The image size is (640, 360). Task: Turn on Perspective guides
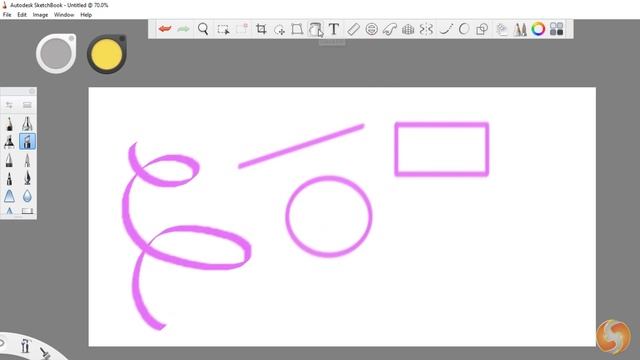(408, 29)
